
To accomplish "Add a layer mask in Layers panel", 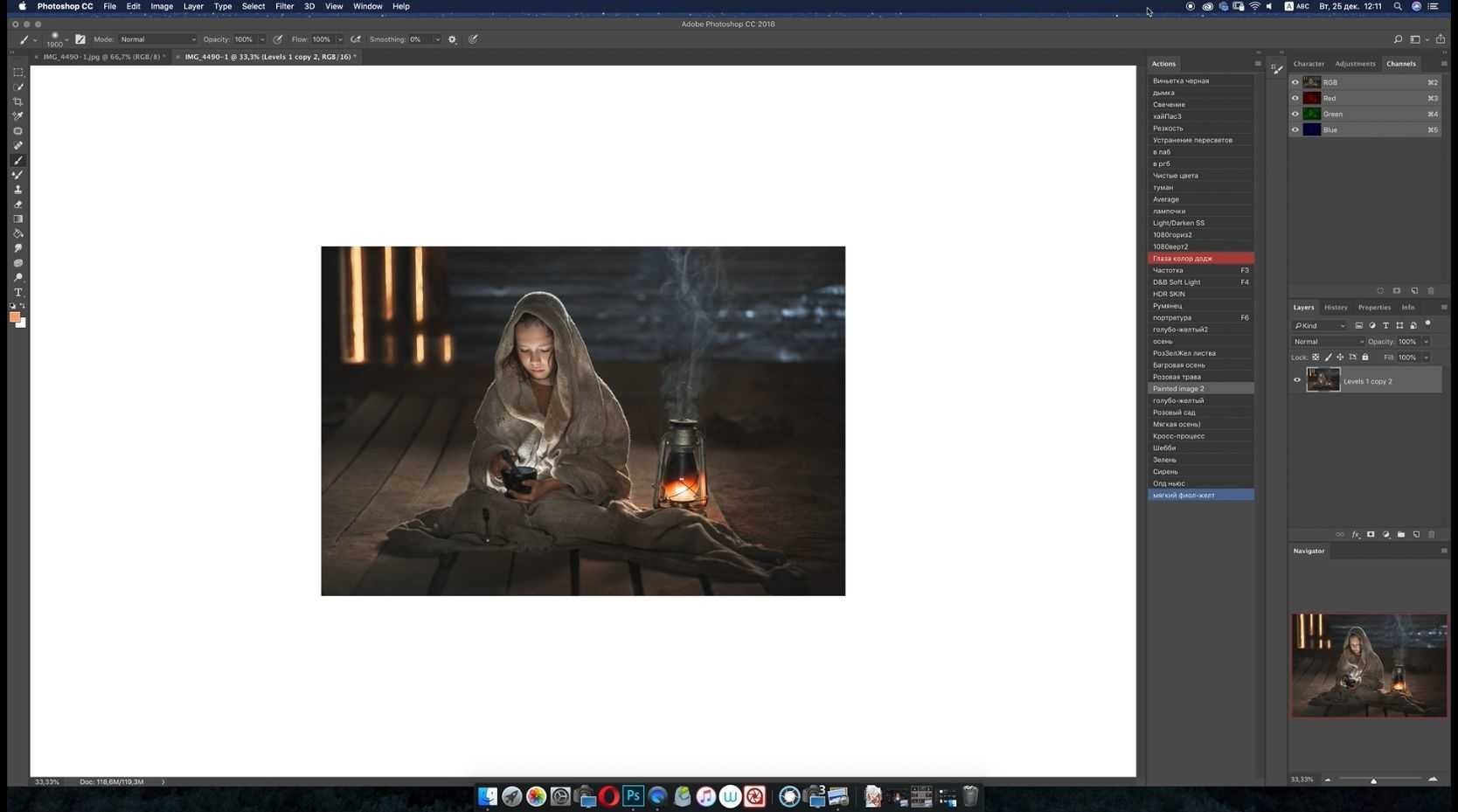I will 1371,535.
